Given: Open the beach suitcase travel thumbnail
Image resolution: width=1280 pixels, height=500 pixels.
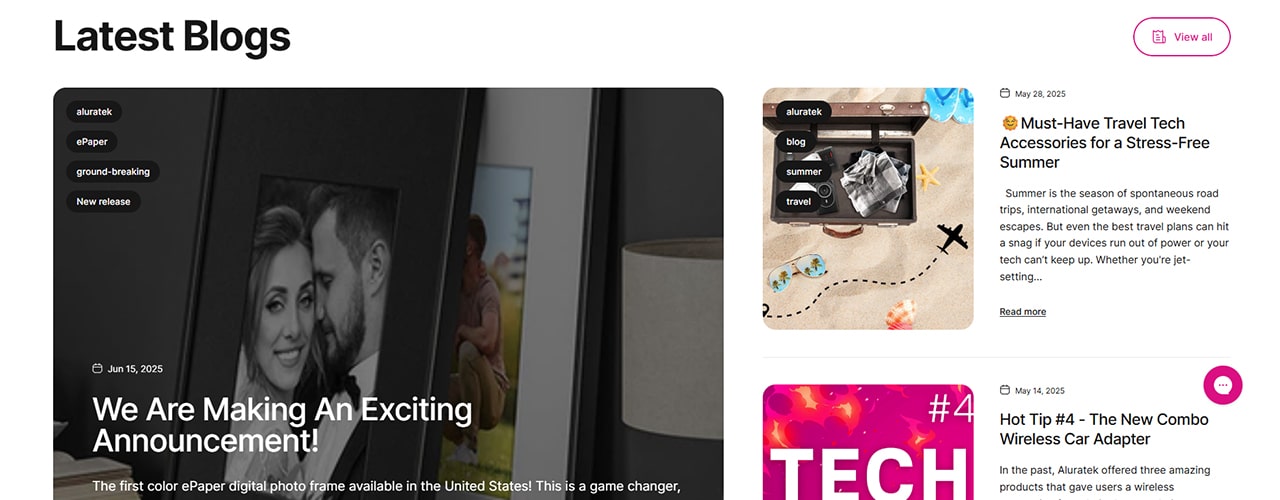Looking at the screenshot, I should [x=868, y=209].
